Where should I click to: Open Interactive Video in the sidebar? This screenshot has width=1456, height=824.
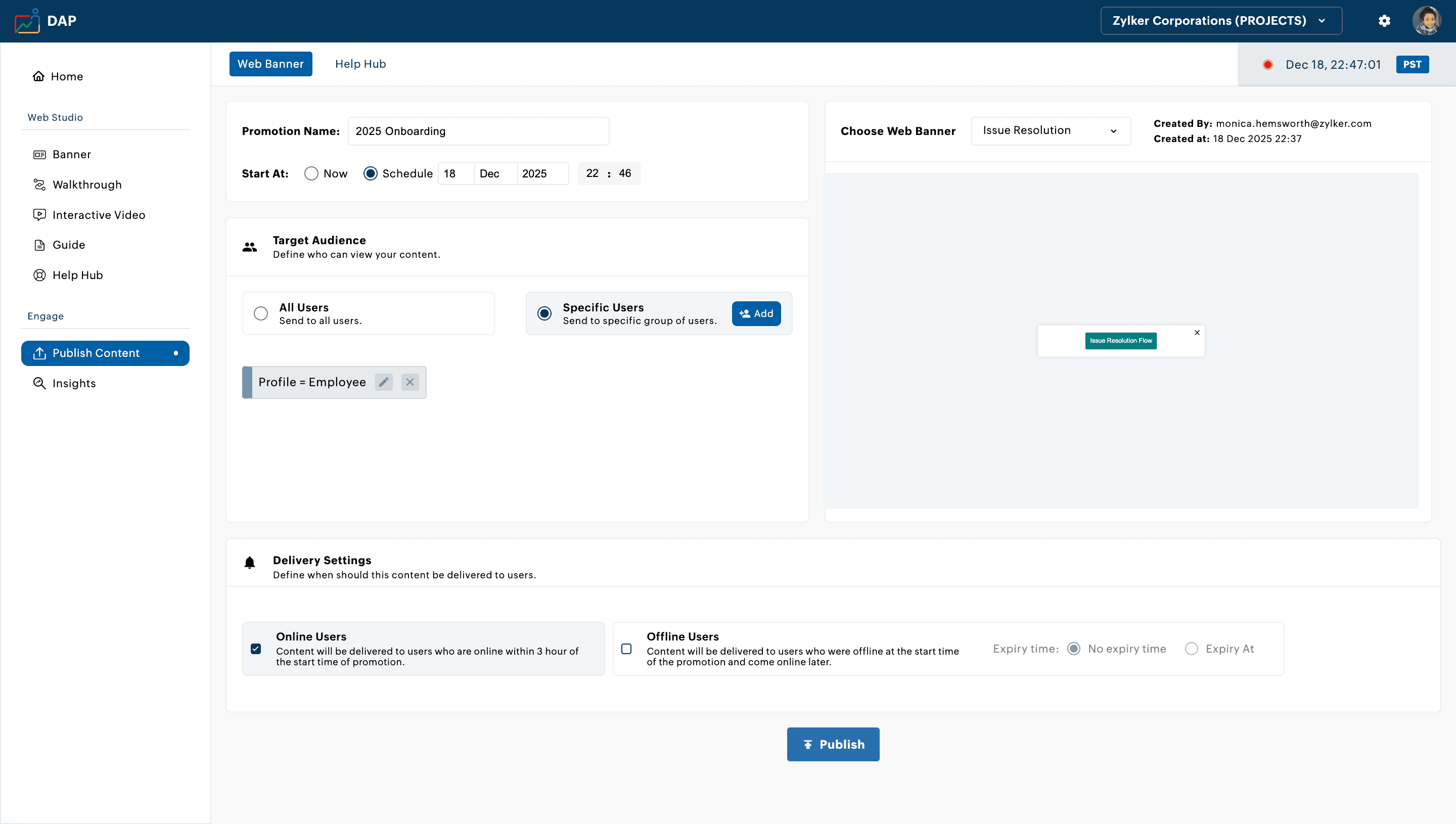(99, 214)
